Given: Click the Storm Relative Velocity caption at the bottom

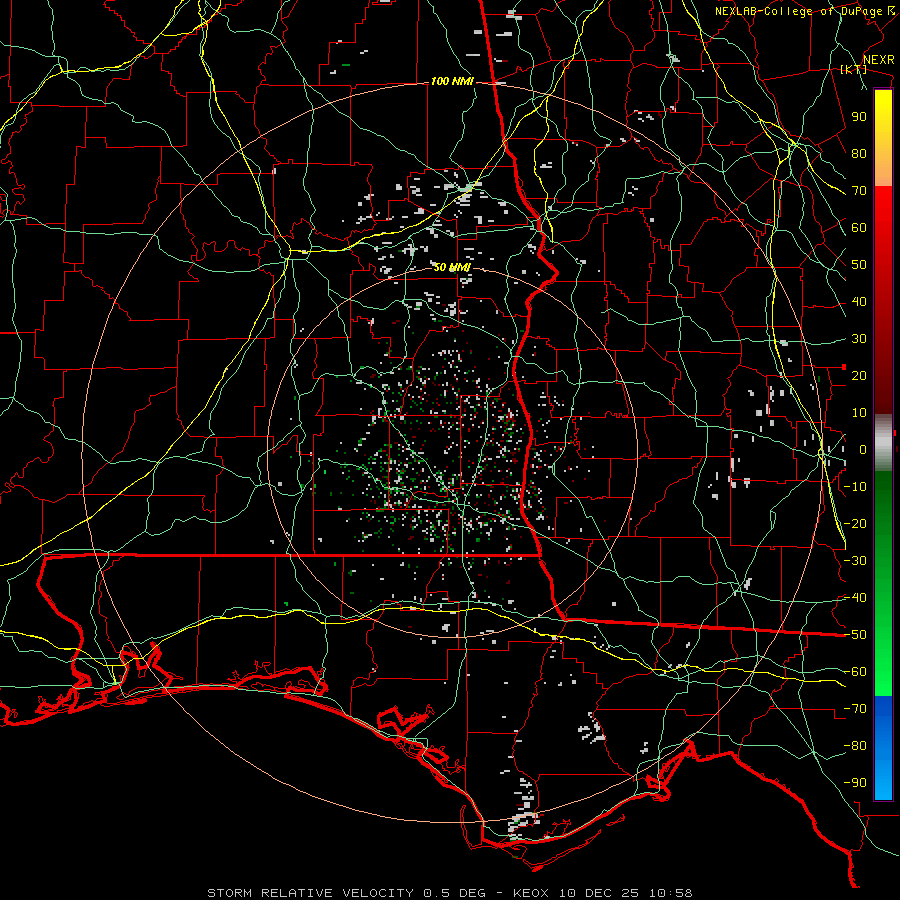Looking at the screenshot, I should [449, 893].
